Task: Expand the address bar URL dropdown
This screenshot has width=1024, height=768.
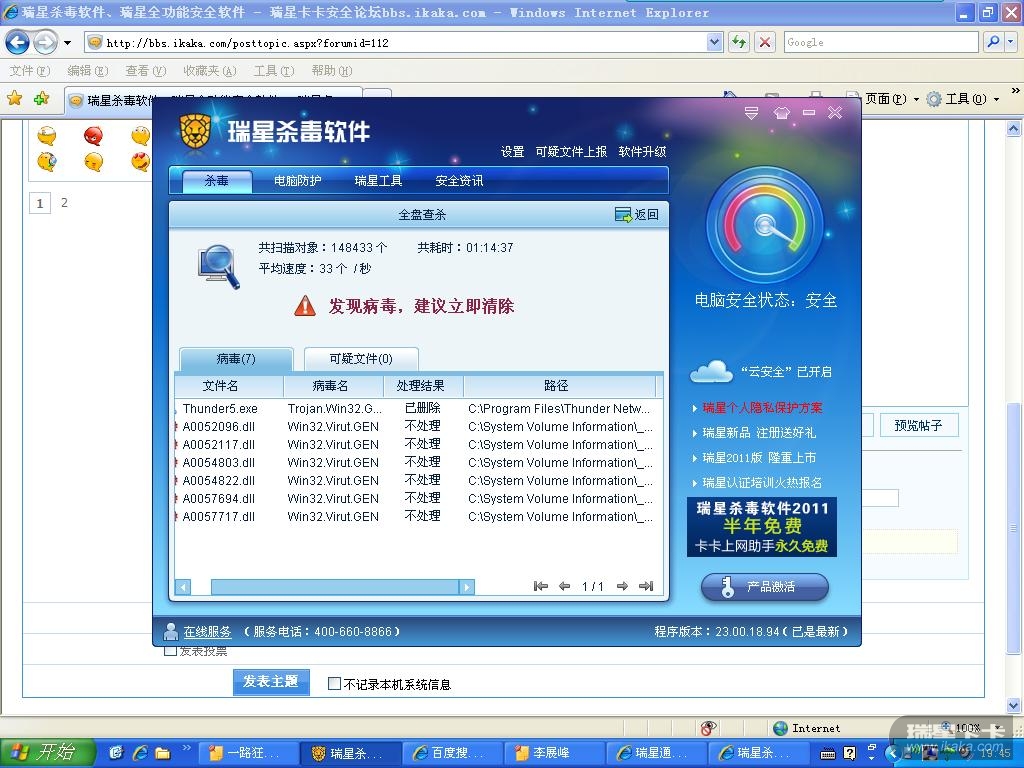Action: pyautogui.click(x=714, y=42)
